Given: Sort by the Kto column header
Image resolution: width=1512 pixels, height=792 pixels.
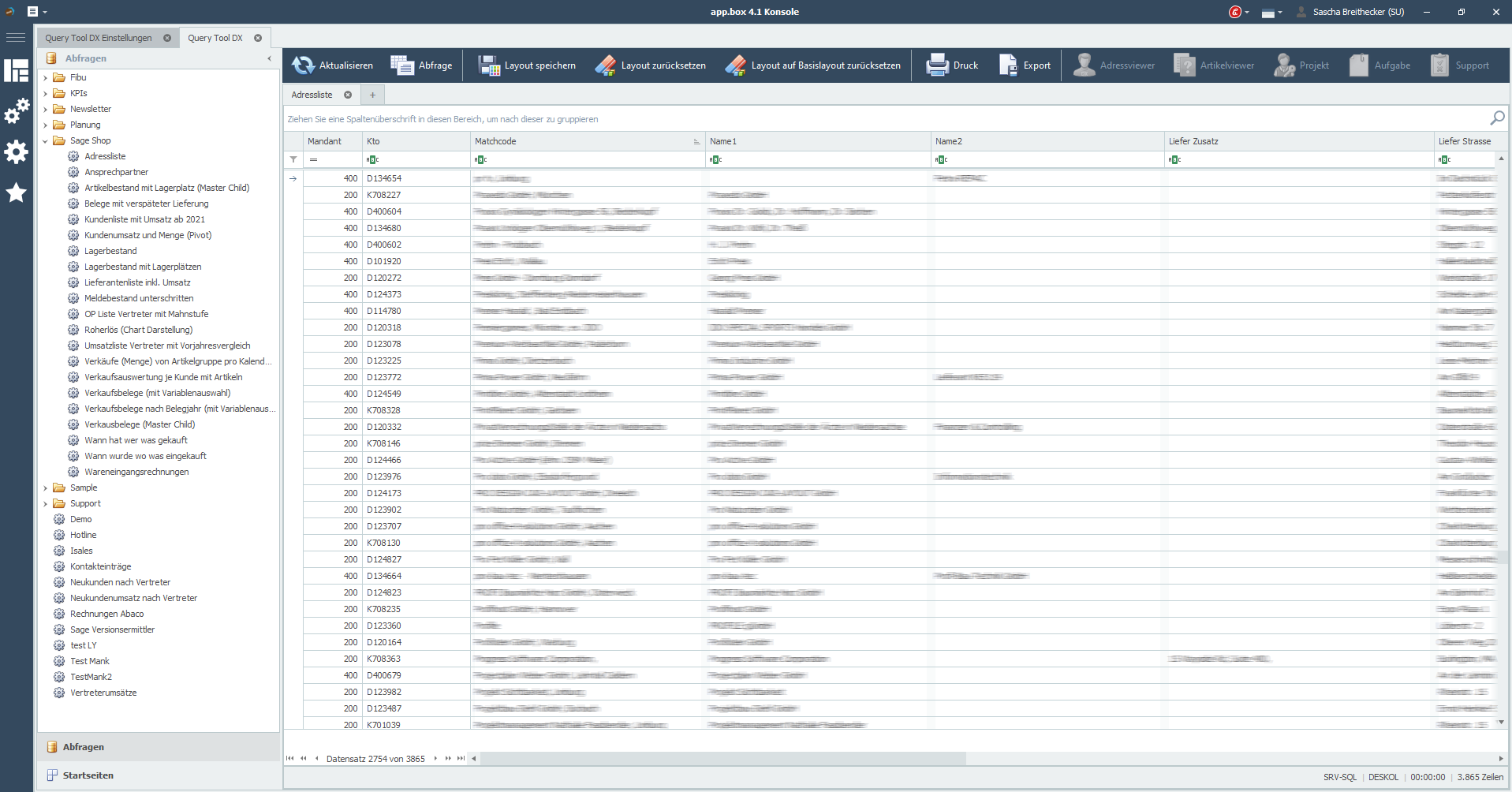Looking at the screenshot, I should pos(416,141).
